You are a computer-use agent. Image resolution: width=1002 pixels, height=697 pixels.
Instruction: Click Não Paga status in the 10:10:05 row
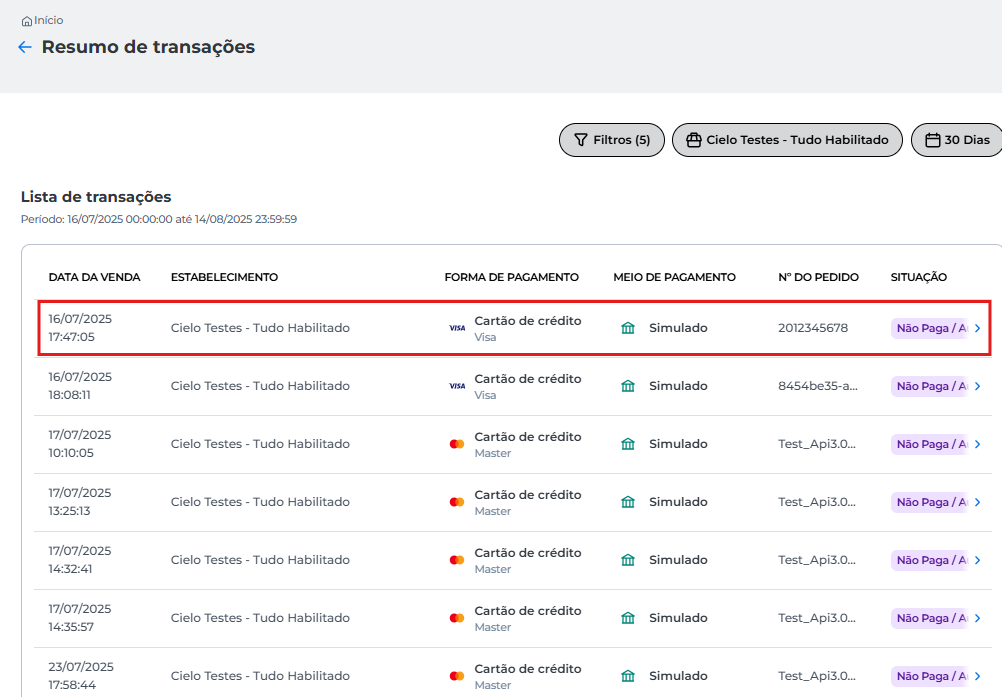click(x=930, y=444)
